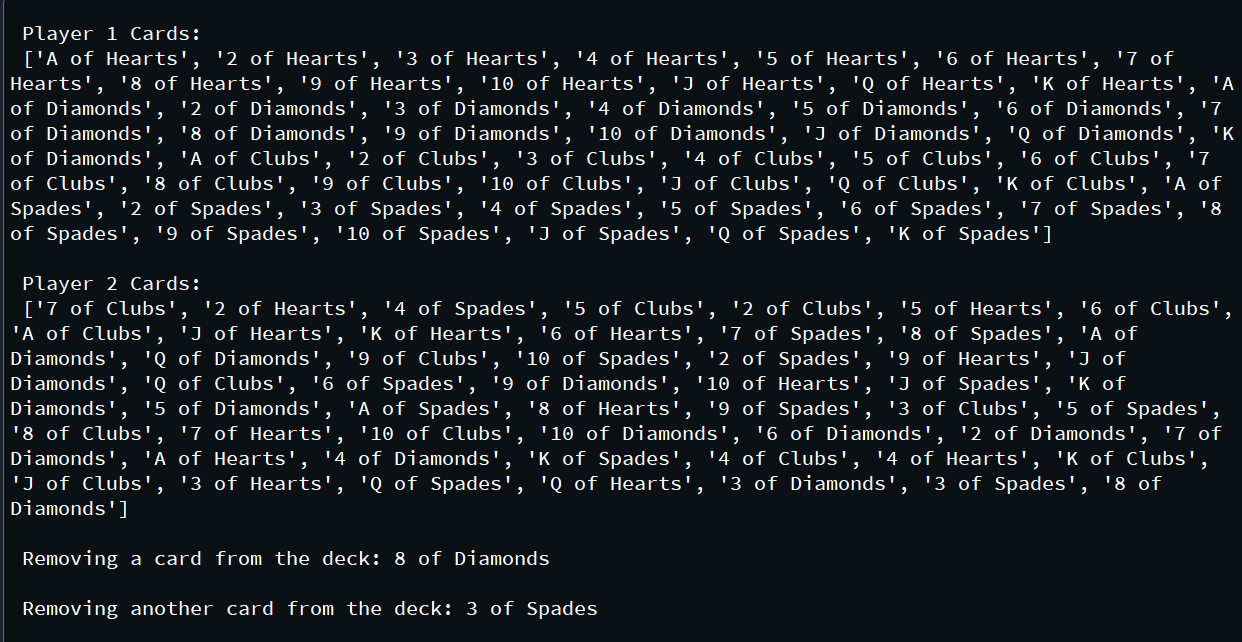Click '3 of Spades' in the removal message
Viewport: 1242px width, 642px height.
532,609
